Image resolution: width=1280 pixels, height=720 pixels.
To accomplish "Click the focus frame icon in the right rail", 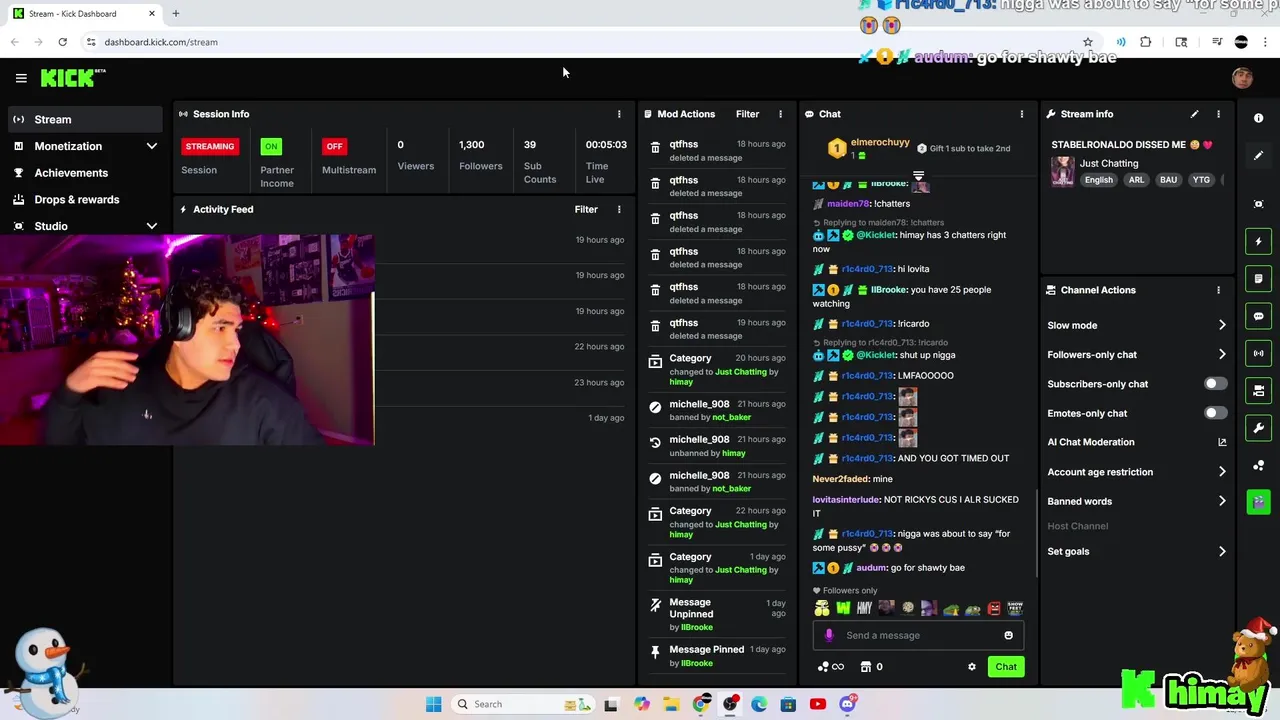I will tap(1259, 204).
